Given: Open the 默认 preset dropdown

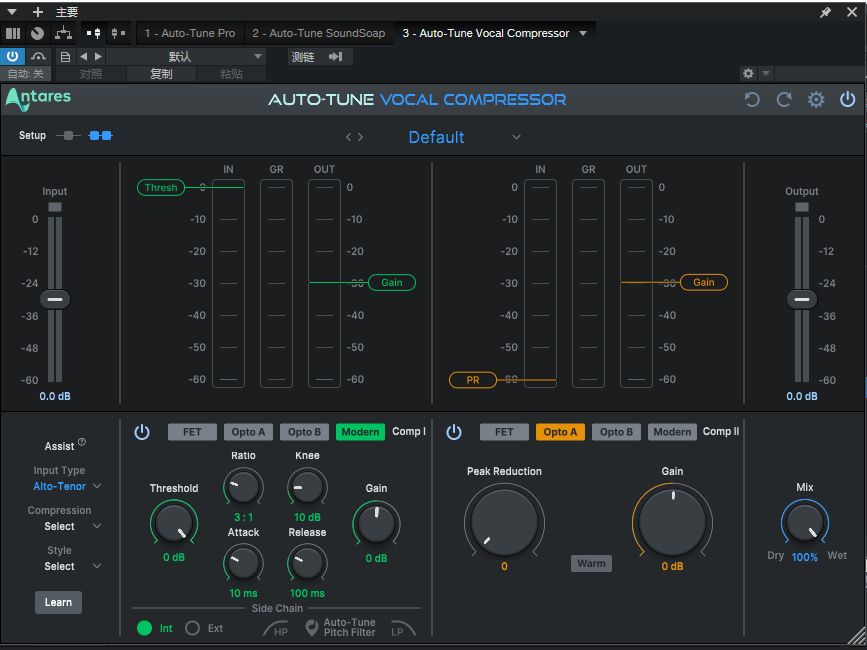Looking at the screenshot, I should click(x=186, y=56).
